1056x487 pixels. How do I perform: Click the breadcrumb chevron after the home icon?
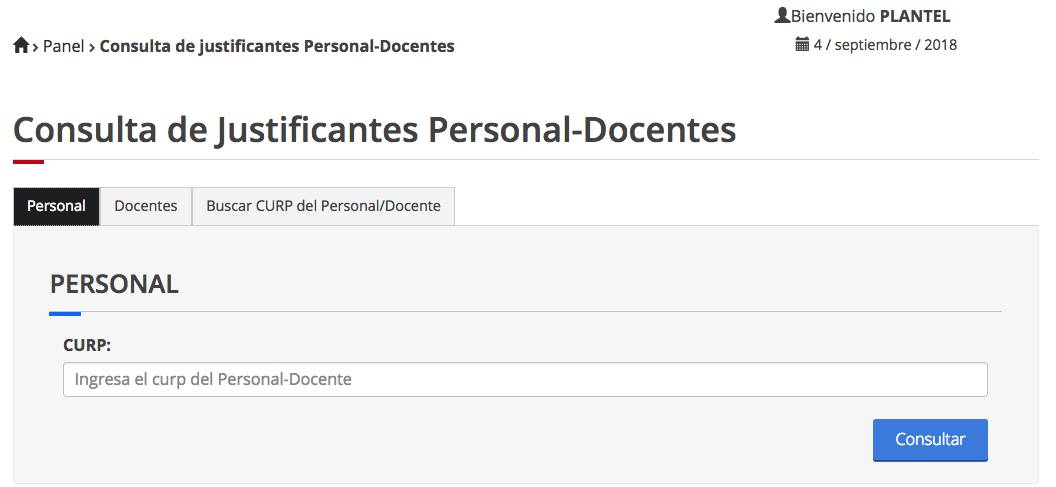click(36, 46)
